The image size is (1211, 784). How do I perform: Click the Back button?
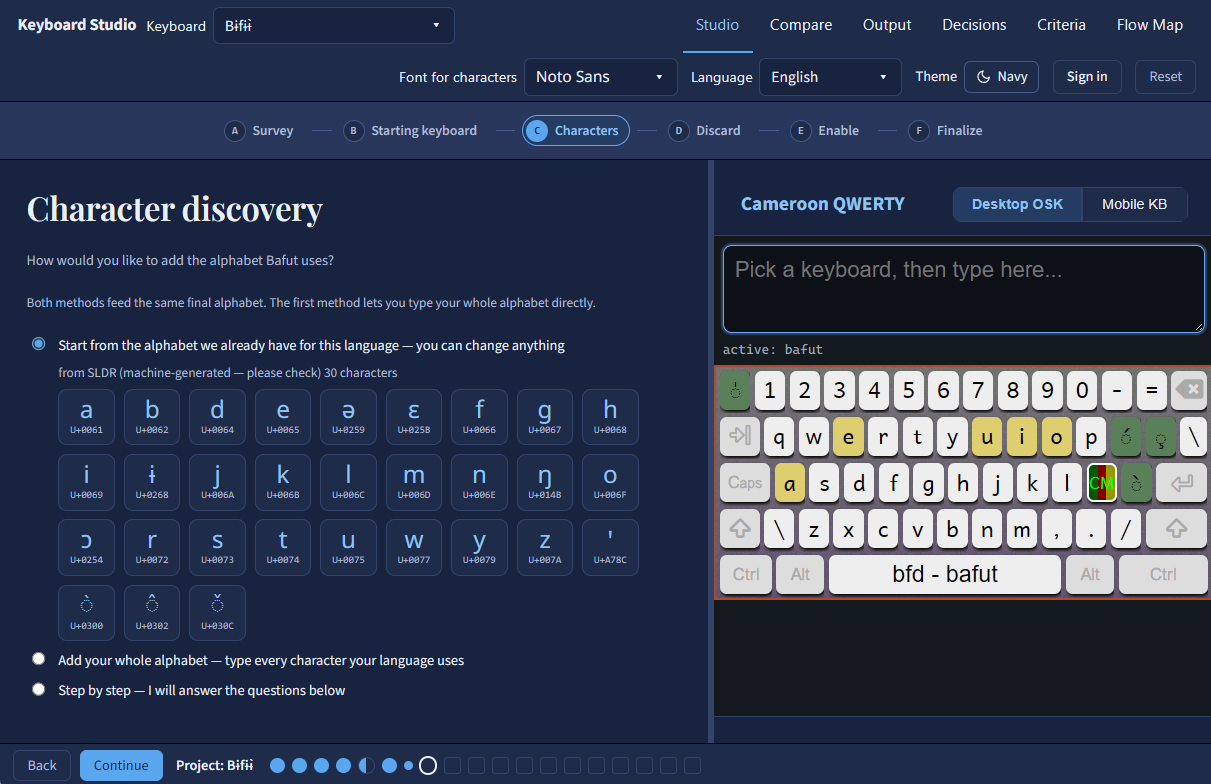(x=42, y=765)
